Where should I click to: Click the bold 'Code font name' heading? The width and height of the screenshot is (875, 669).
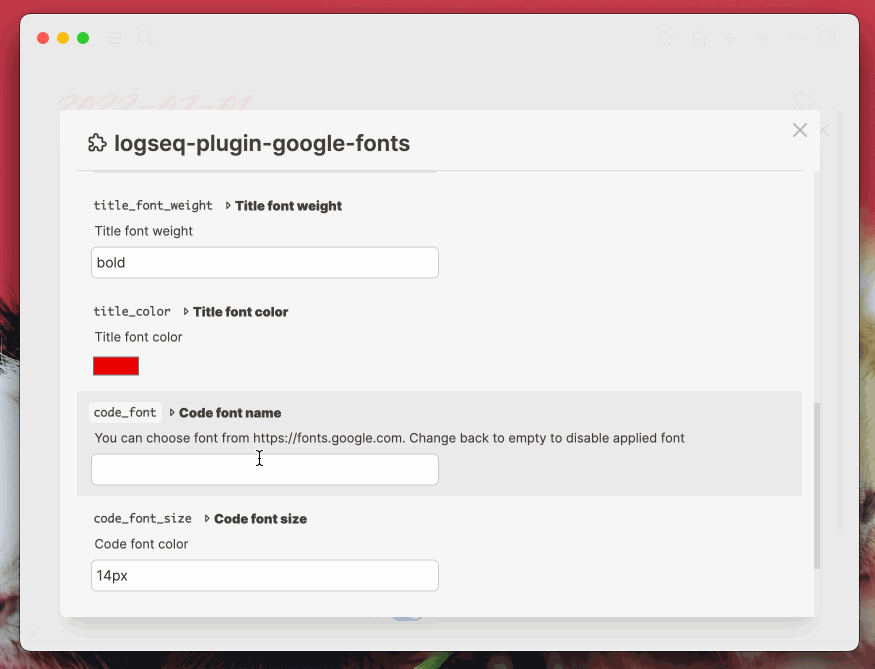click(x=230, y=413)
